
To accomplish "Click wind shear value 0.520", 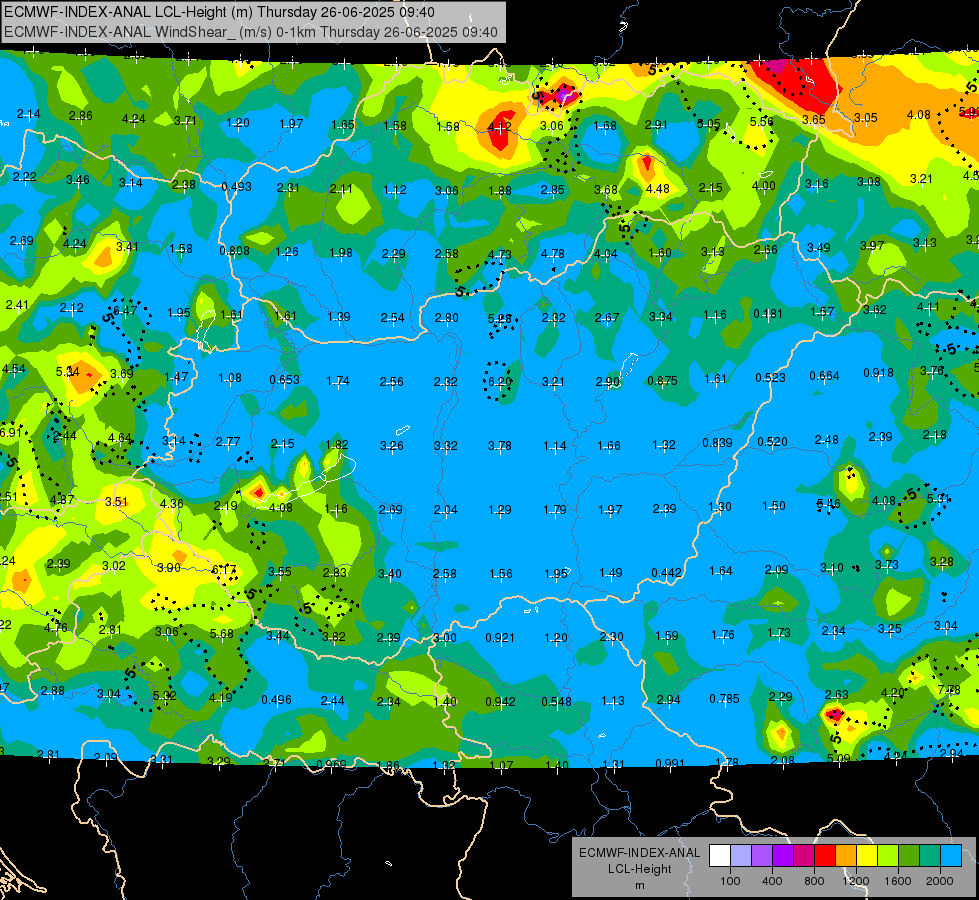I will (772, 442).
